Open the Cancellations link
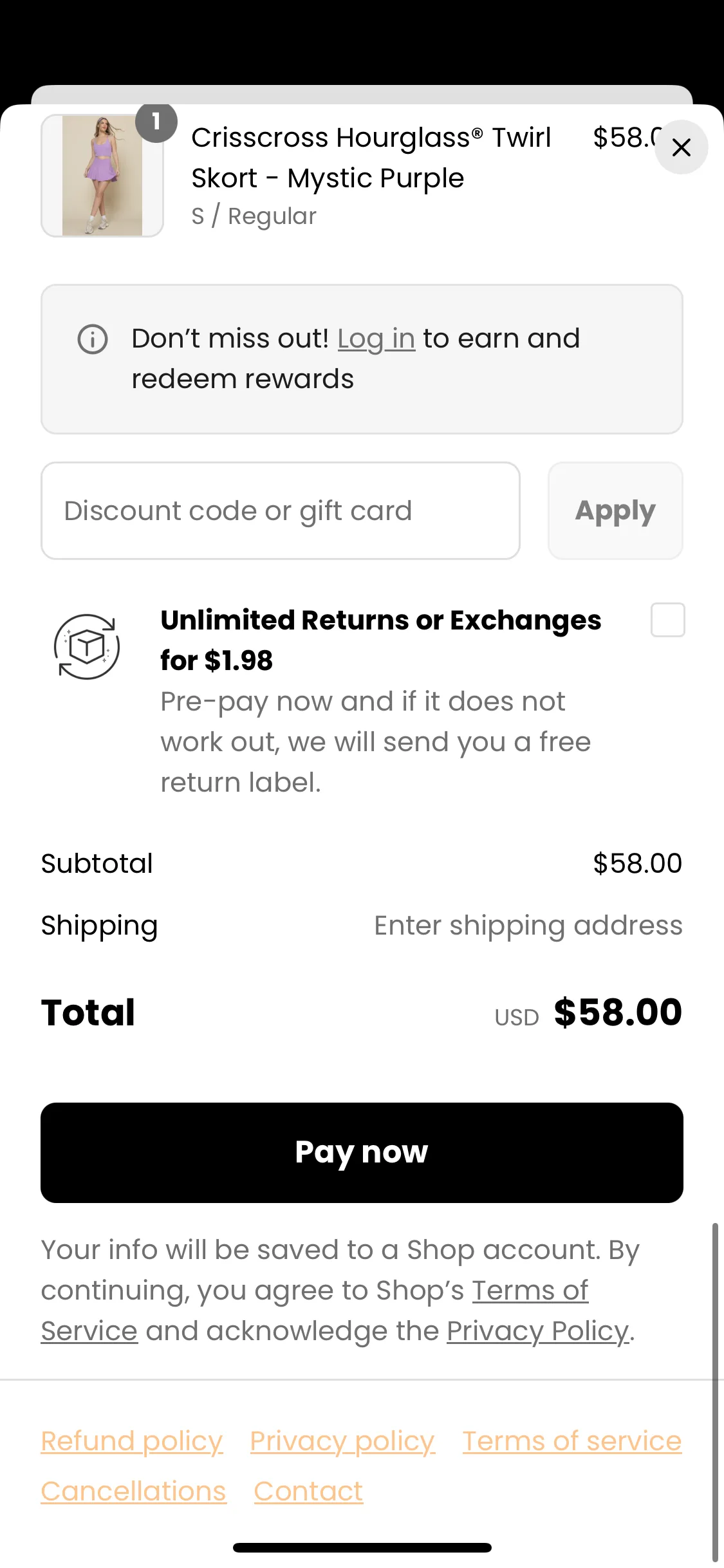Image resolution: width=724 pixels, height=1568 pixels. 134,1491
